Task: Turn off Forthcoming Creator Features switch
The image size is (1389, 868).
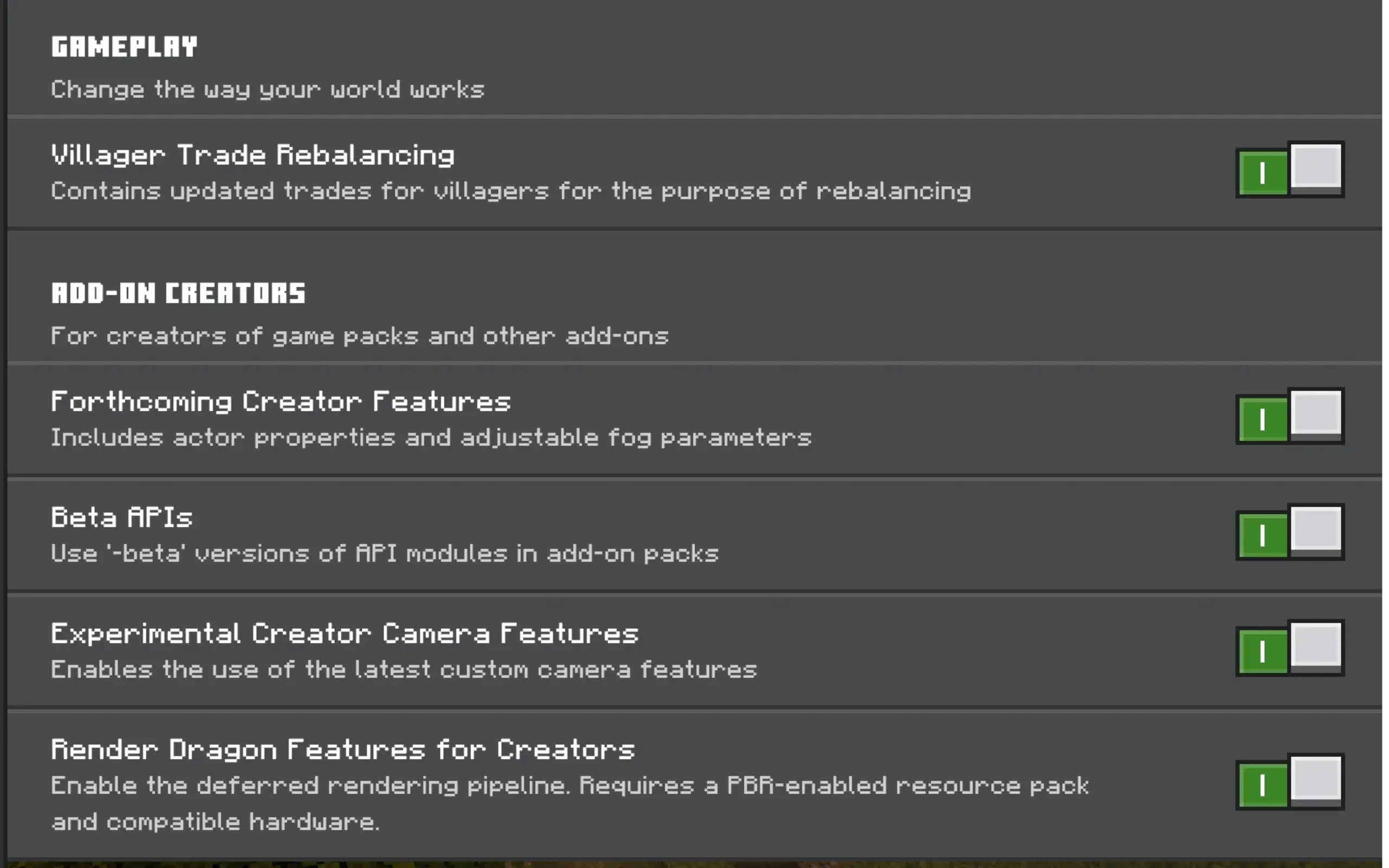Action: coord(1289,417)
